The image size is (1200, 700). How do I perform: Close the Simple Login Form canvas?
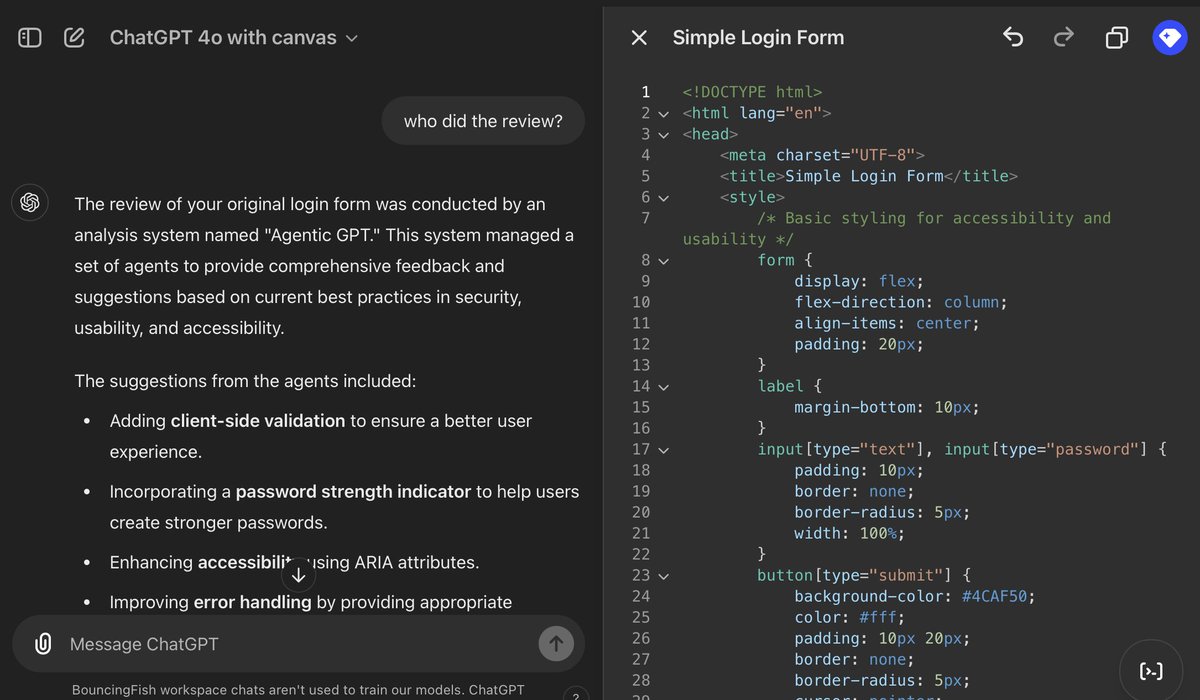pyautogui.click(x=639, y=38)
